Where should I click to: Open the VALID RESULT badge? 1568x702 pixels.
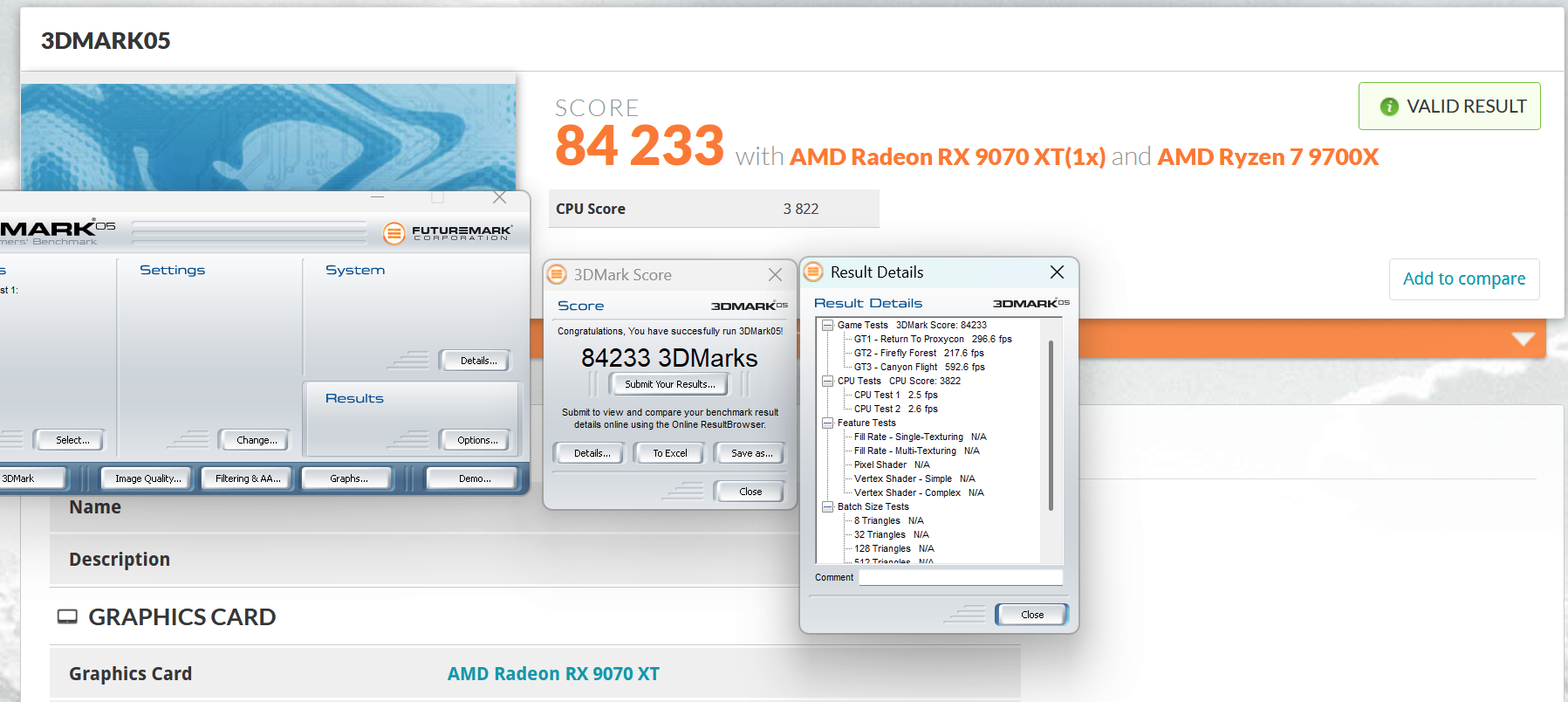[1449, 107]
